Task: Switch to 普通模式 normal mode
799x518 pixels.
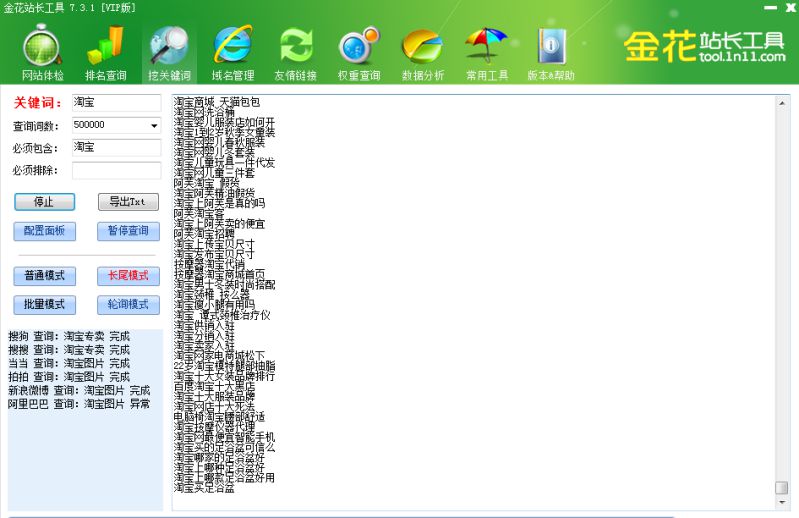Action: tap(44, 276)
